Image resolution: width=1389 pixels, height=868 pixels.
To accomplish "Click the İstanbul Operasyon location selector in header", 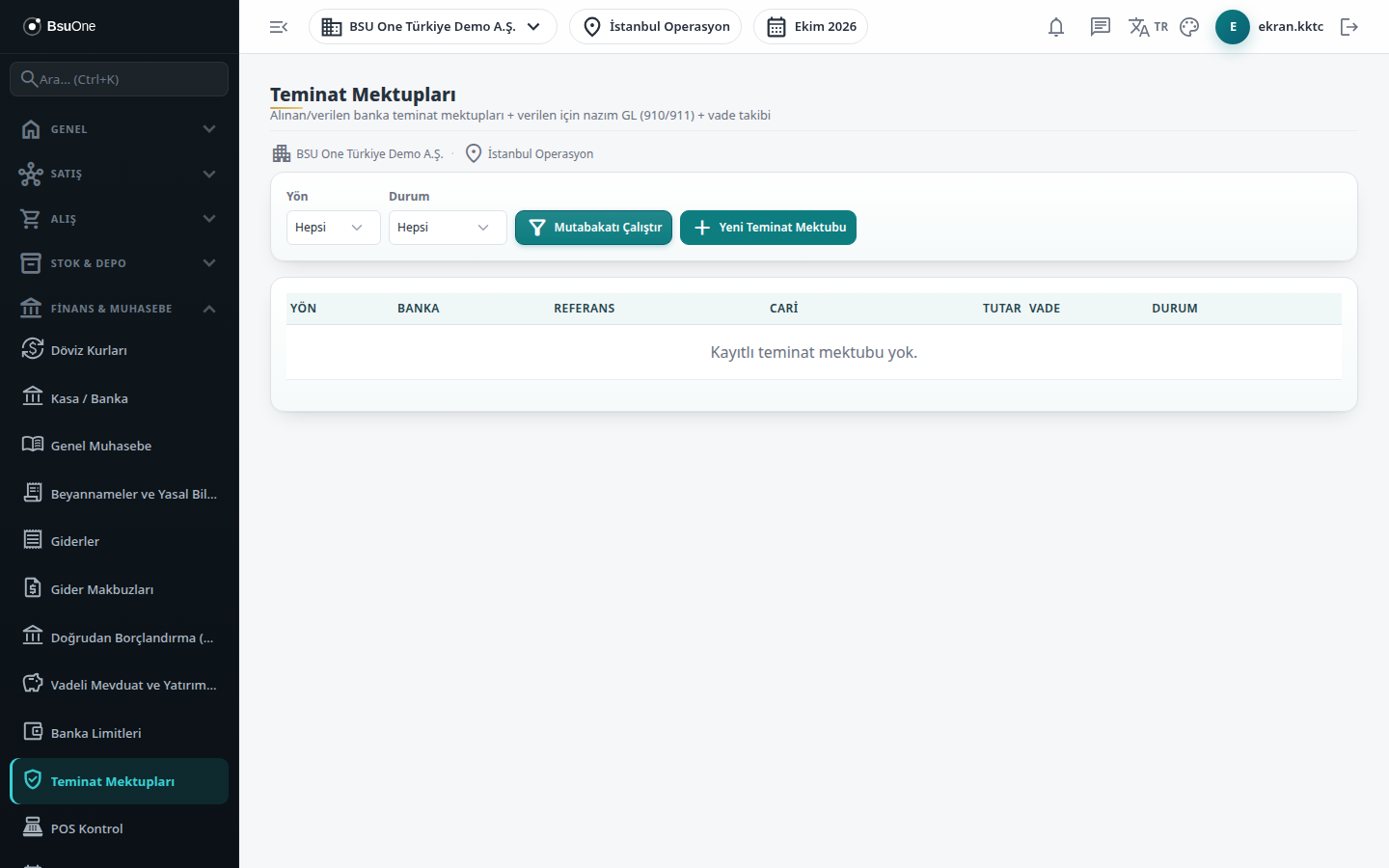I will (x=655, y=27).
